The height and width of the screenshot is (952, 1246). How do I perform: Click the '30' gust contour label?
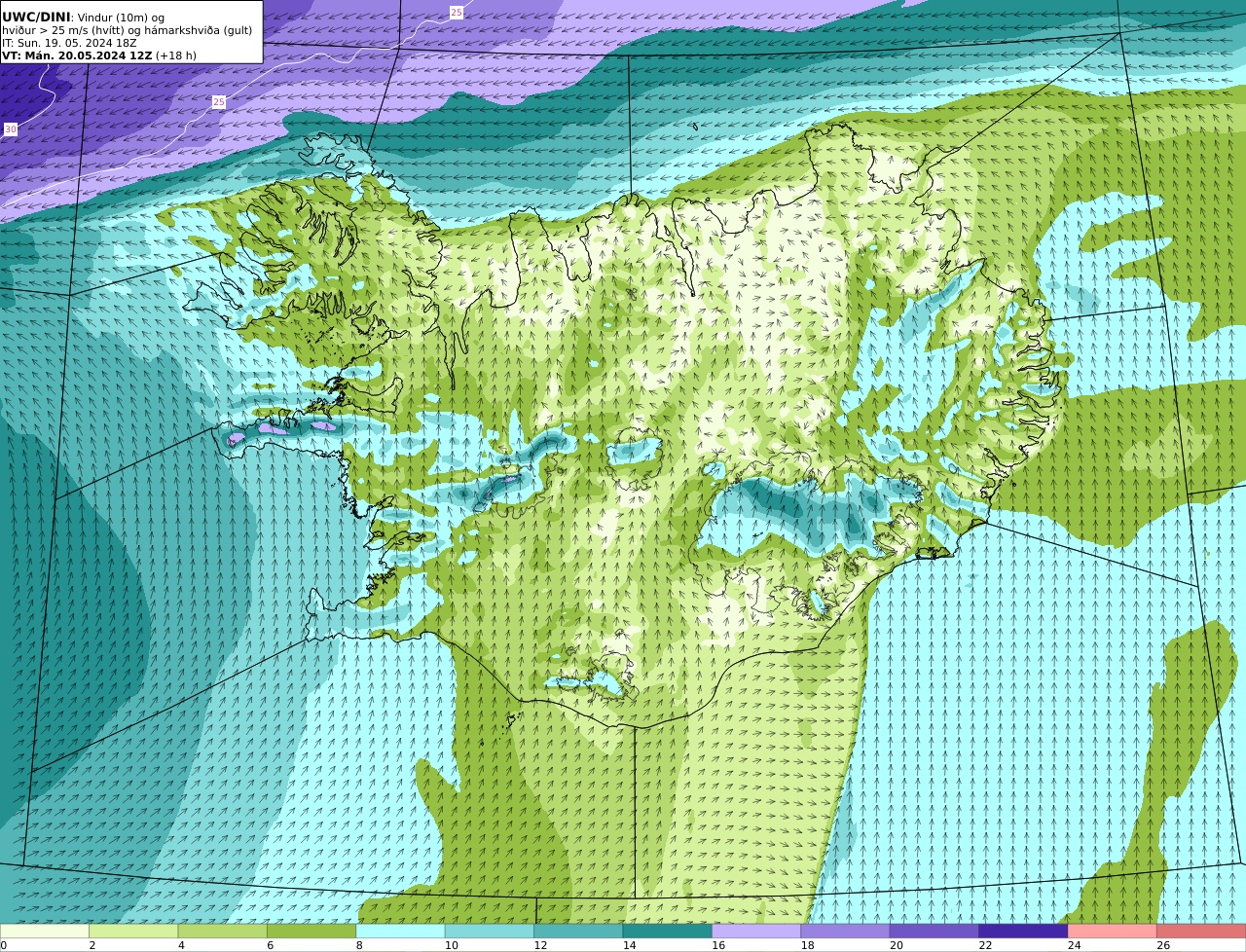11,128
